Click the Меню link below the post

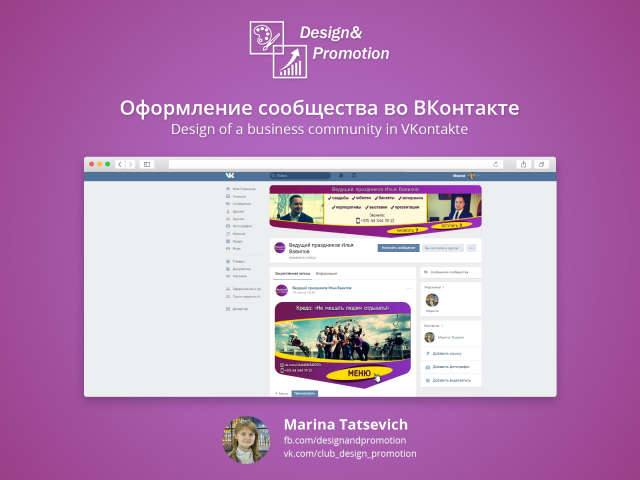point(282,393)
